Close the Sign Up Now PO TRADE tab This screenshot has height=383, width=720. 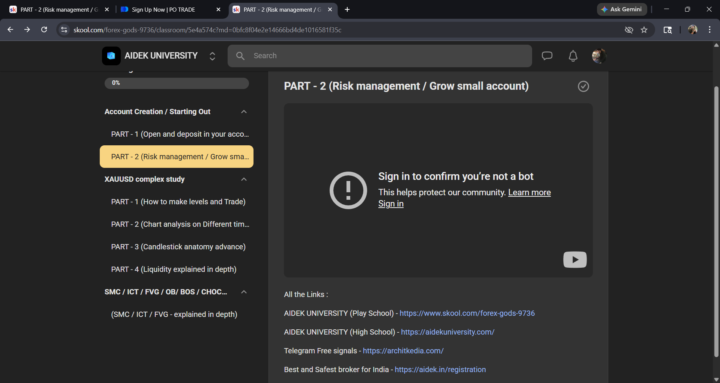pos(218,9)
